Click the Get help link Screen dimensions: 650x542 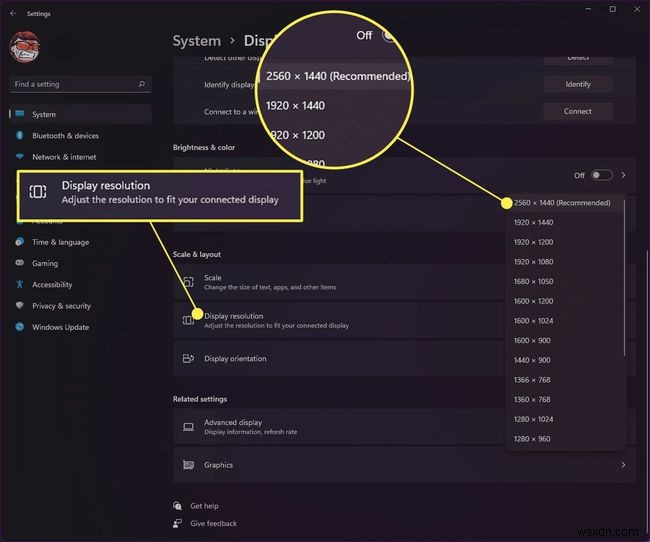[x=204, y=506]
